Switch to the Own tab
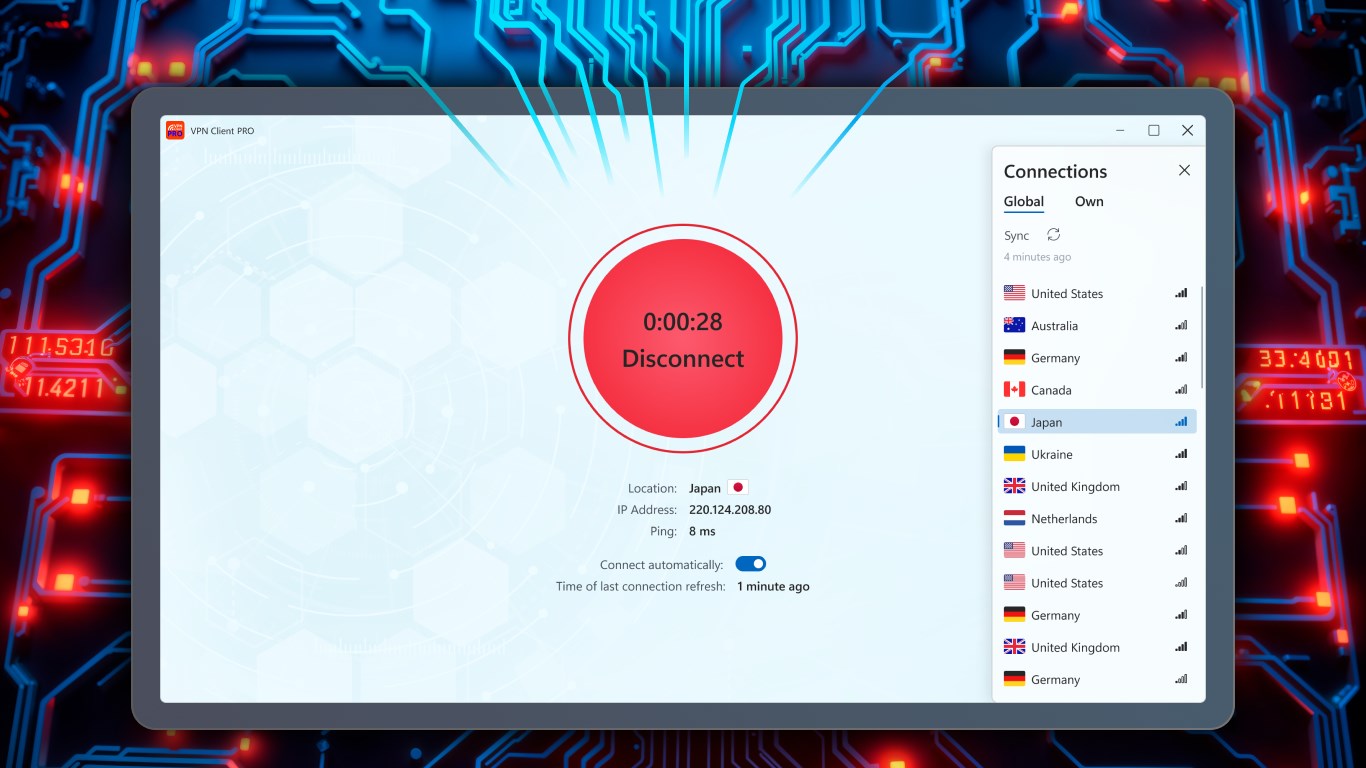 [x=1089, y=201]
